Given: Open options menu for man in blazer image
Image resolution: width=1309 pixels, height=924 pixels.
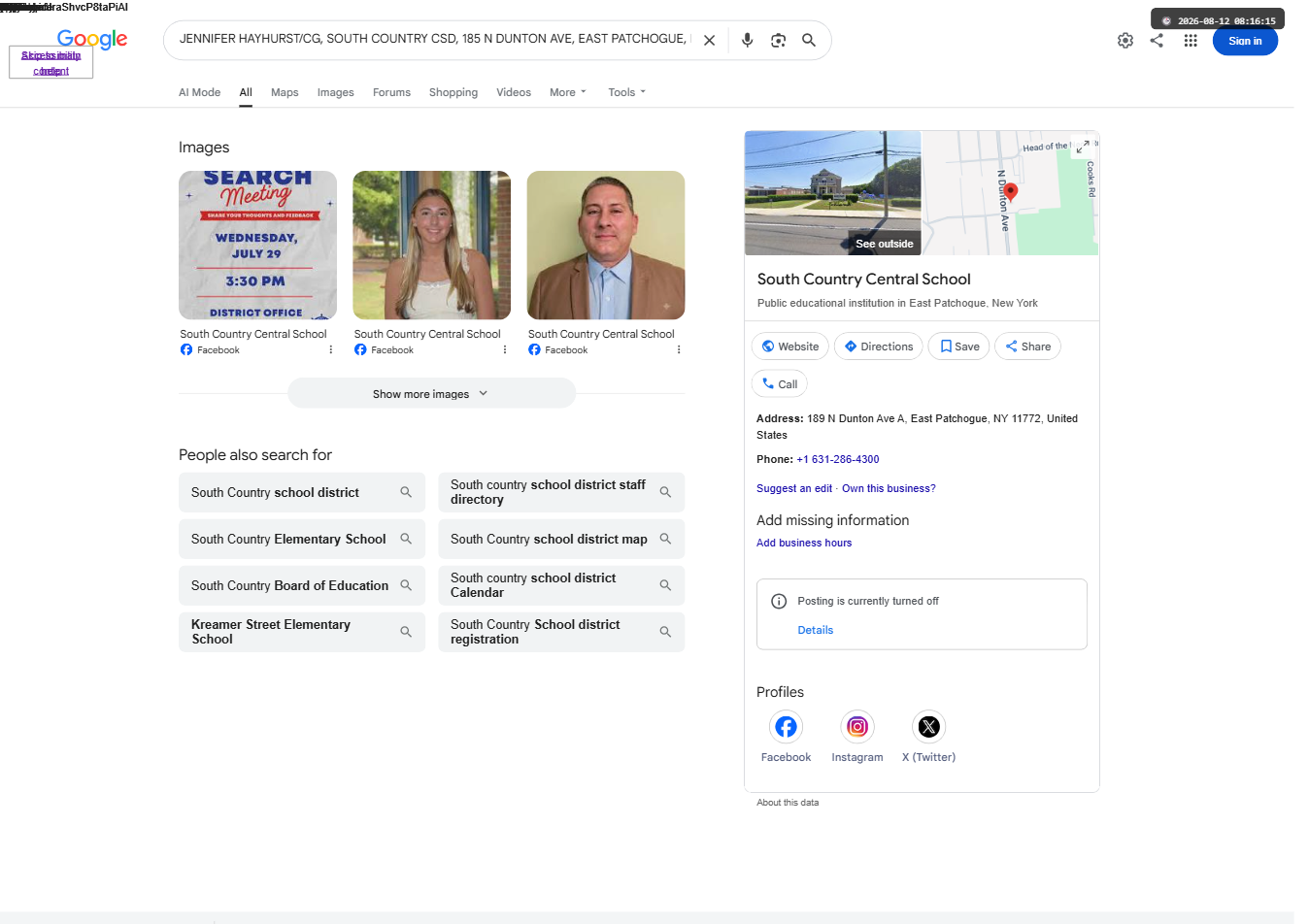Looking at the screenshot, I should (x=678, y=349).
